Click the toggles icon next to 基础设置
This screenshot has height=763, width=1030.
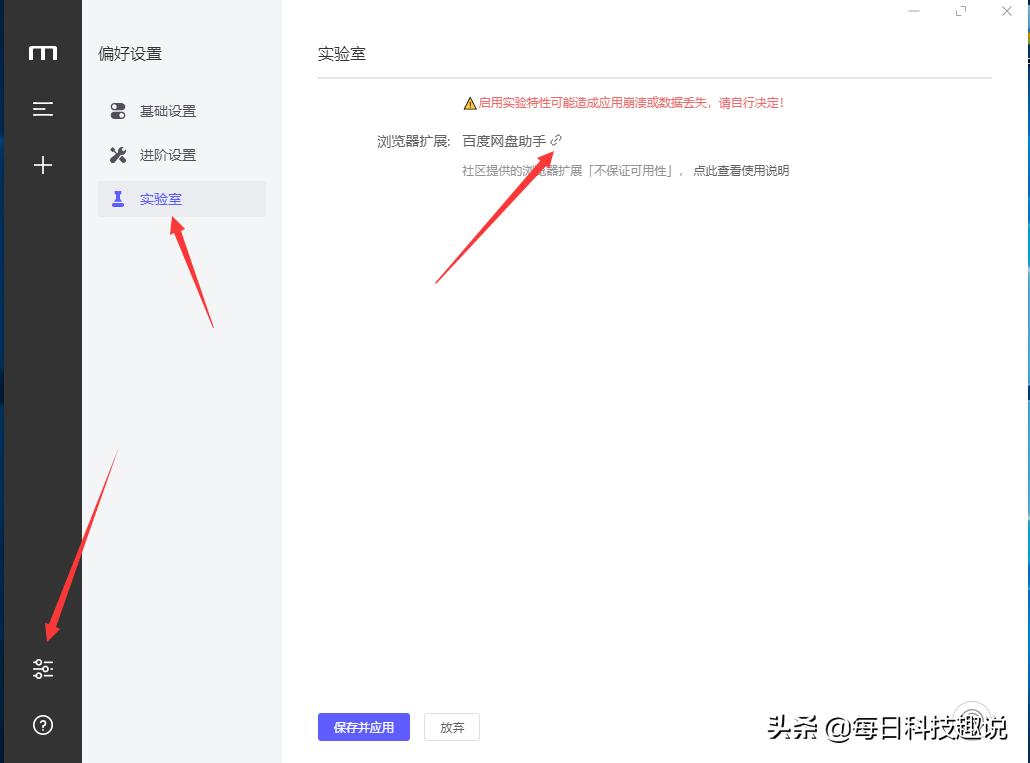[118, 111]
